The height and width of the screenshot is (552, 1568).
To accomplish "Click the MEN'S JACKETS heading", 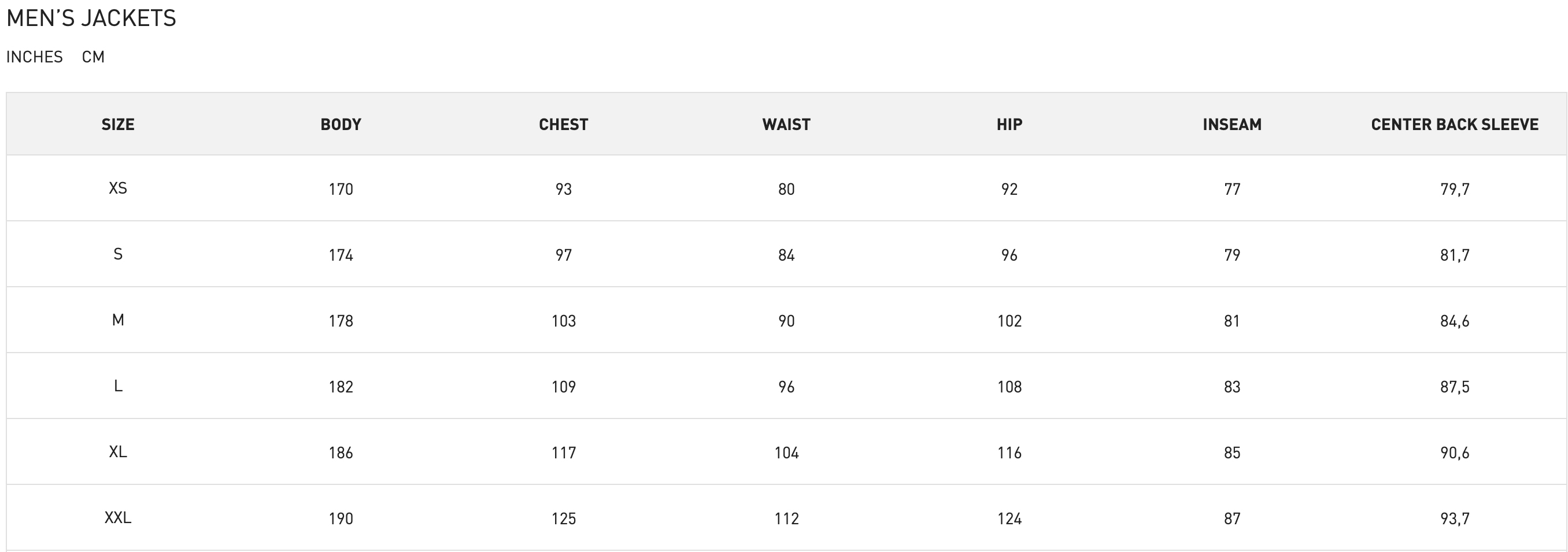I will pyautogui.click(x=91, y=18).
